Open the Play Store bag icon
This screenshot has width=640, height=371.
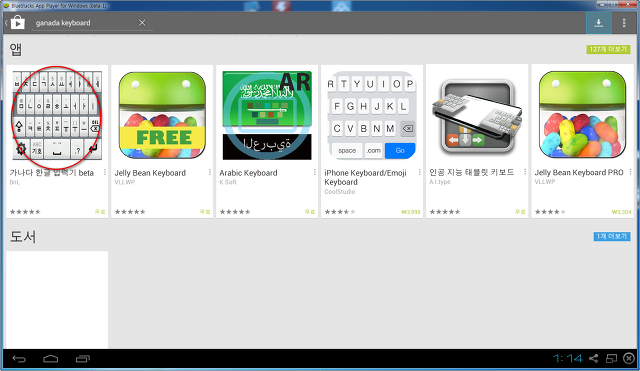18,22
